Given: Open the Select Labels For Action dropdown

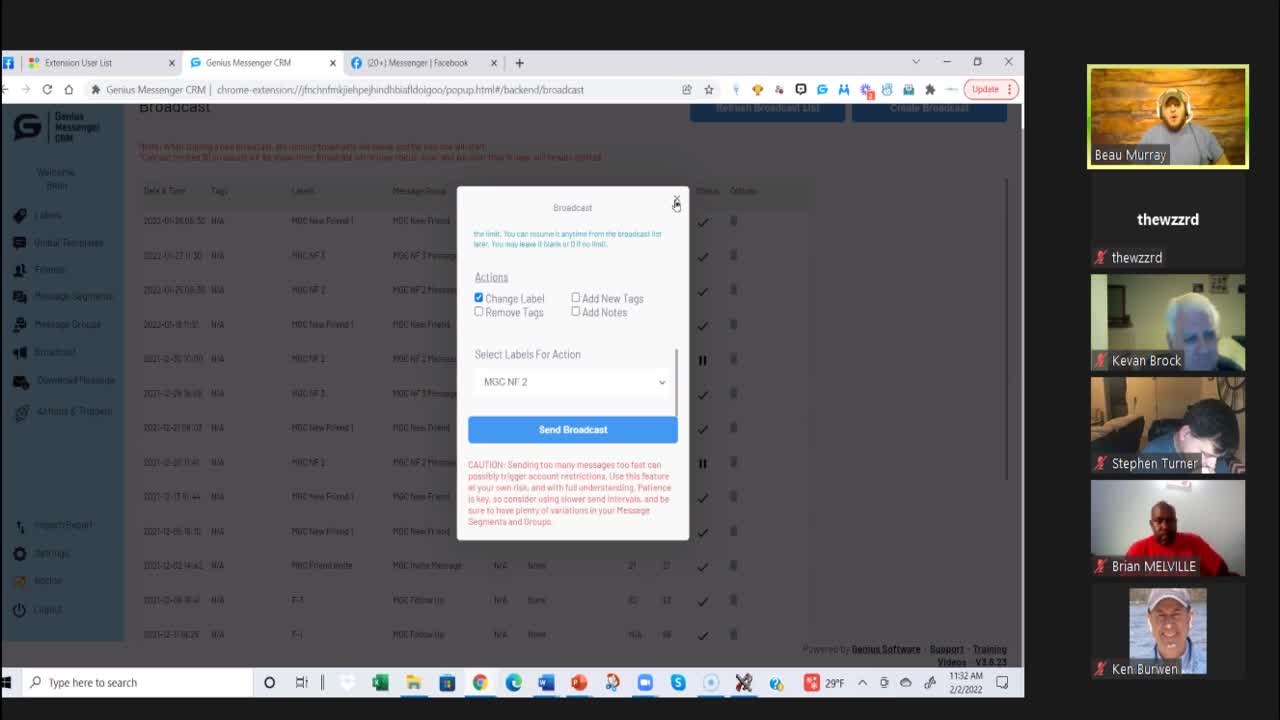Looking at the screenshot, I should click(x=573, y=382).
